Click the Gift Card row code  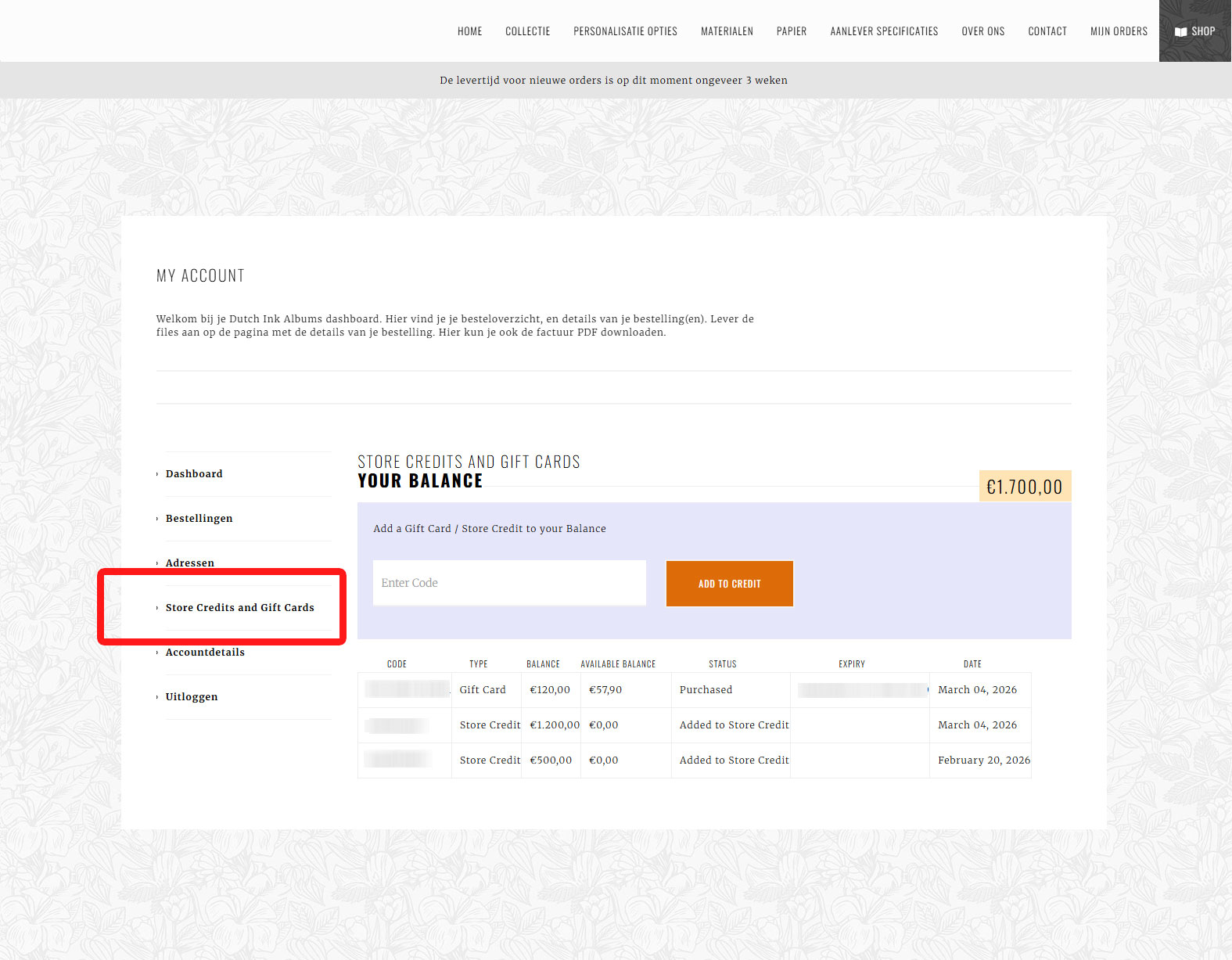[x=405, y=690]
